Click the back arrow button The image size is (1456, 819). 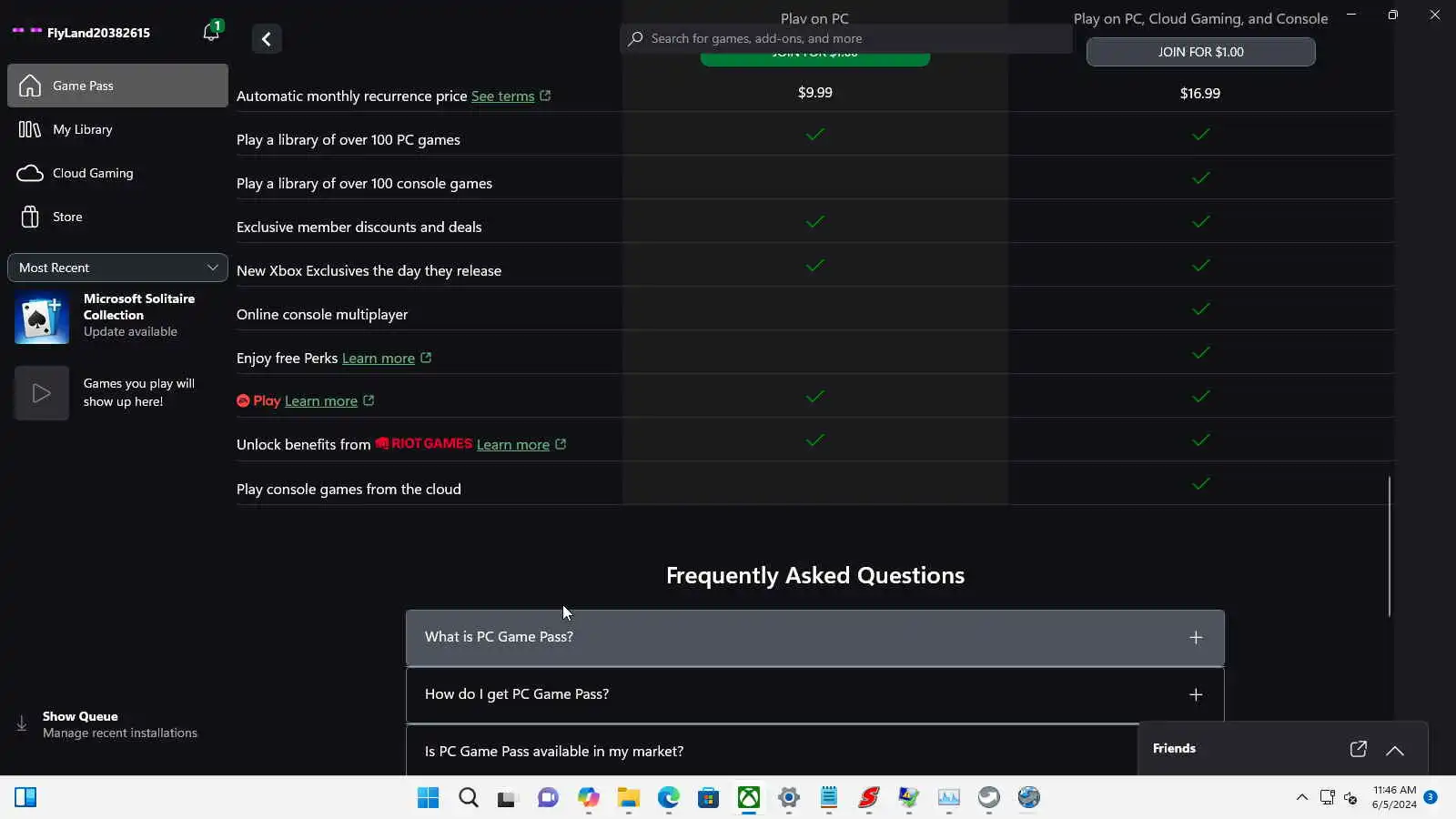[267, 38]
